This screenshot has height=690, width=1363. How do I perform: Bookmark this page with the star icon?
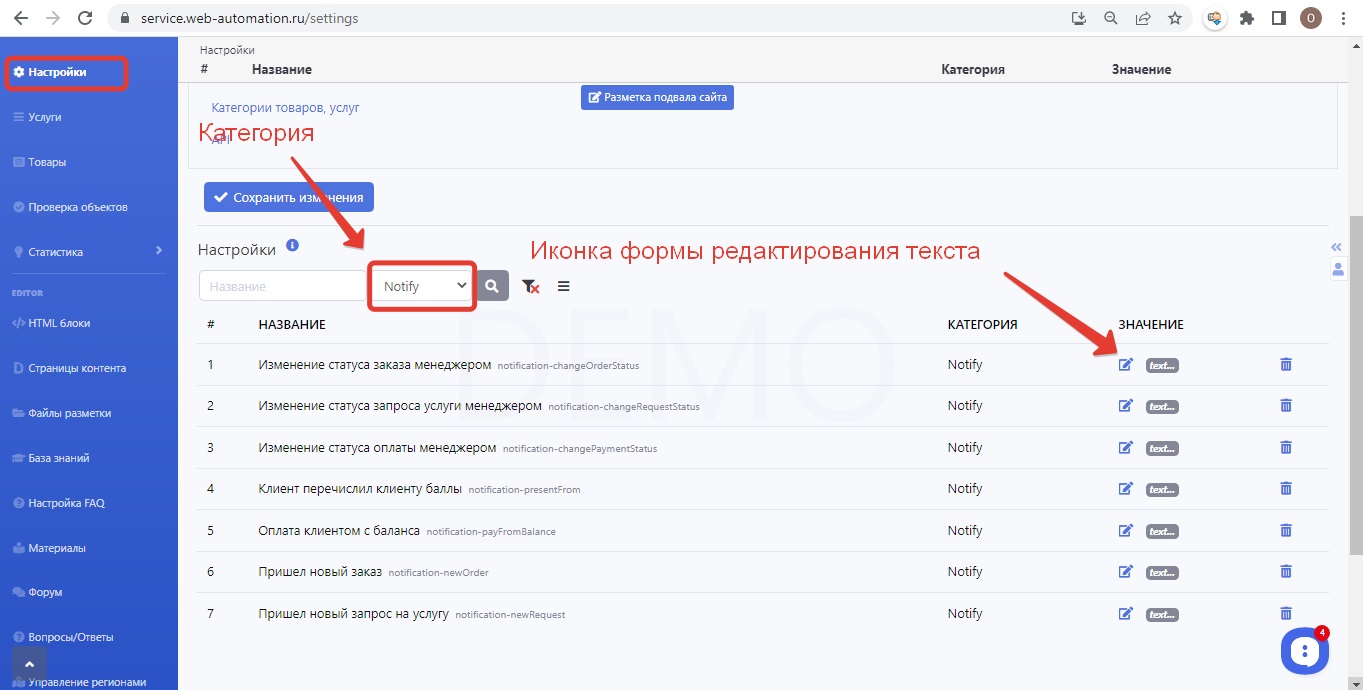(x=1175, y=18)
